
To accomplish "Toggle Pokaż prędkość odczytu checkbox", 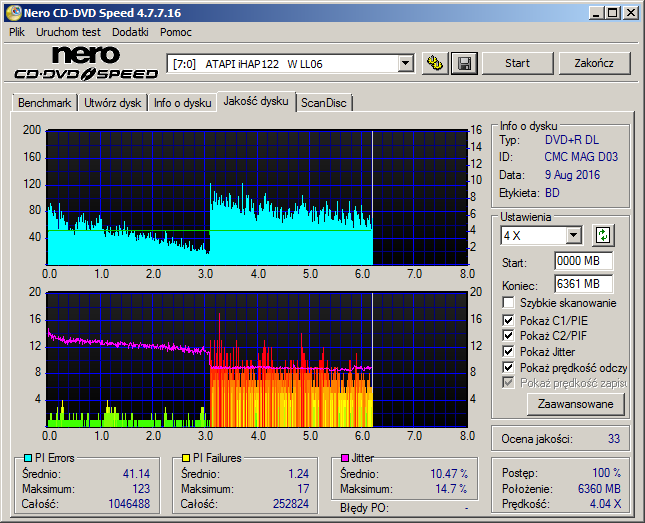I will [x=508, y=367].
